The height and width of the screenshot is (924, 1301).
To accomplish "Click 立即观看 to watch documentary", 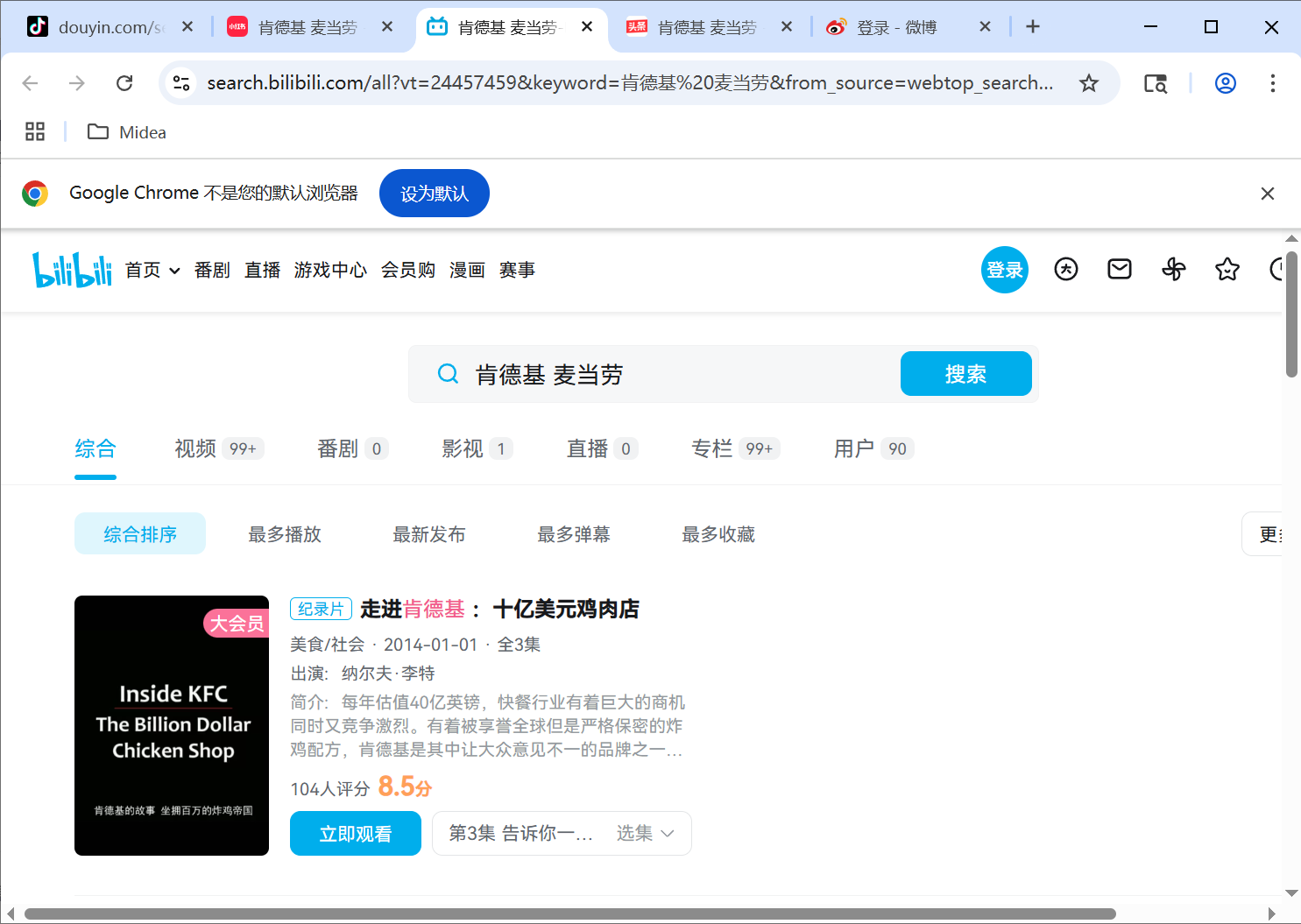I will 355,833.
